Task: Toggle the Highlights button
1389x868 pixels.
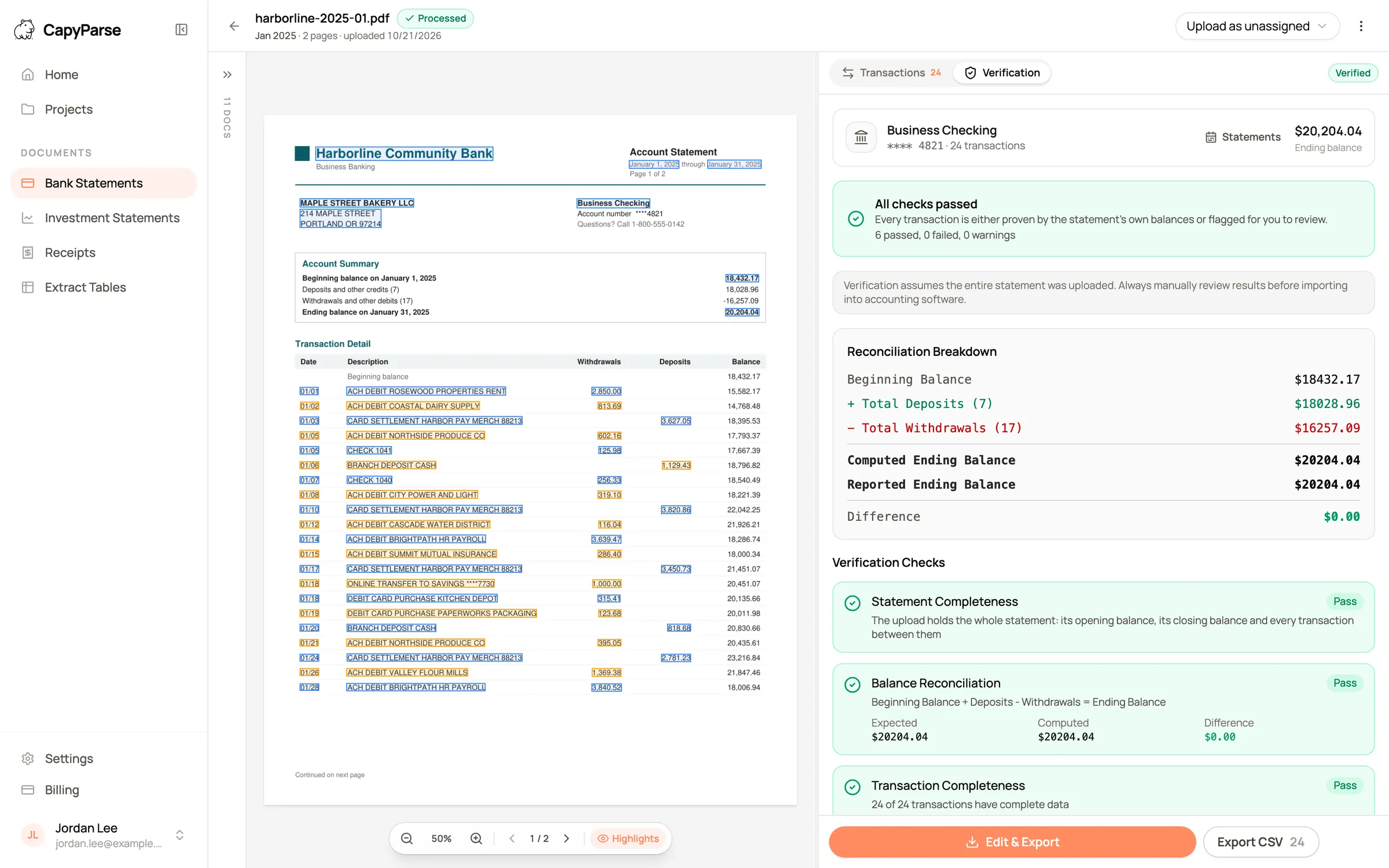Action: point(628,838)
